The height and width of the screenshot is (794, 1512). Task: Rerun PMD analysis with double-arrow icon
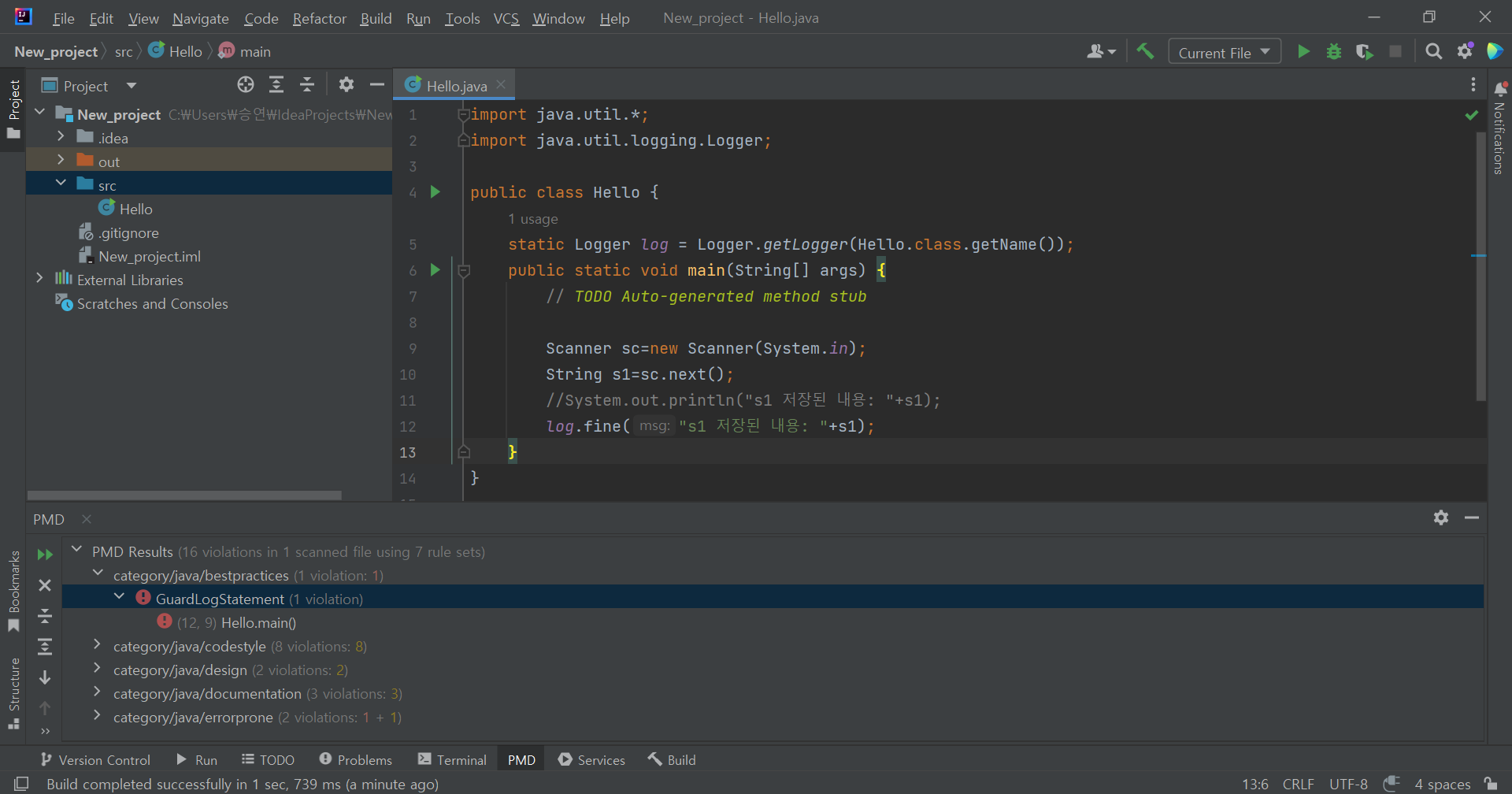(x=45, y=555)
